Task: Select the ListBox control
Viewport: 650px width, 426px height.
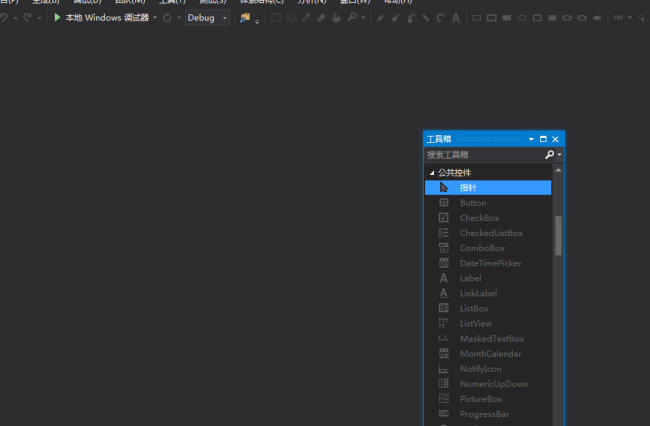Action: (474, 308)
